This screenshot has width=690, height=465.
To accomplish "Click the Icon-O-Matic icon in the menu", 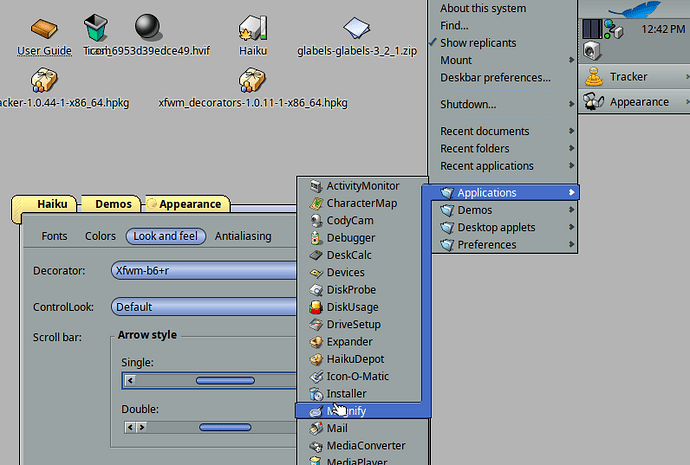I will pyautogui.click(x=316, y=377).
